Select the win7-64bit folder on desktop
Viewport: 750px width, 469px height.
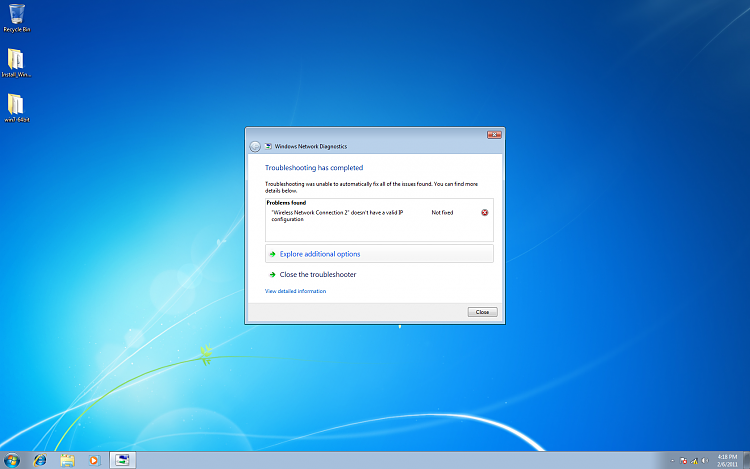click(16, 108)
